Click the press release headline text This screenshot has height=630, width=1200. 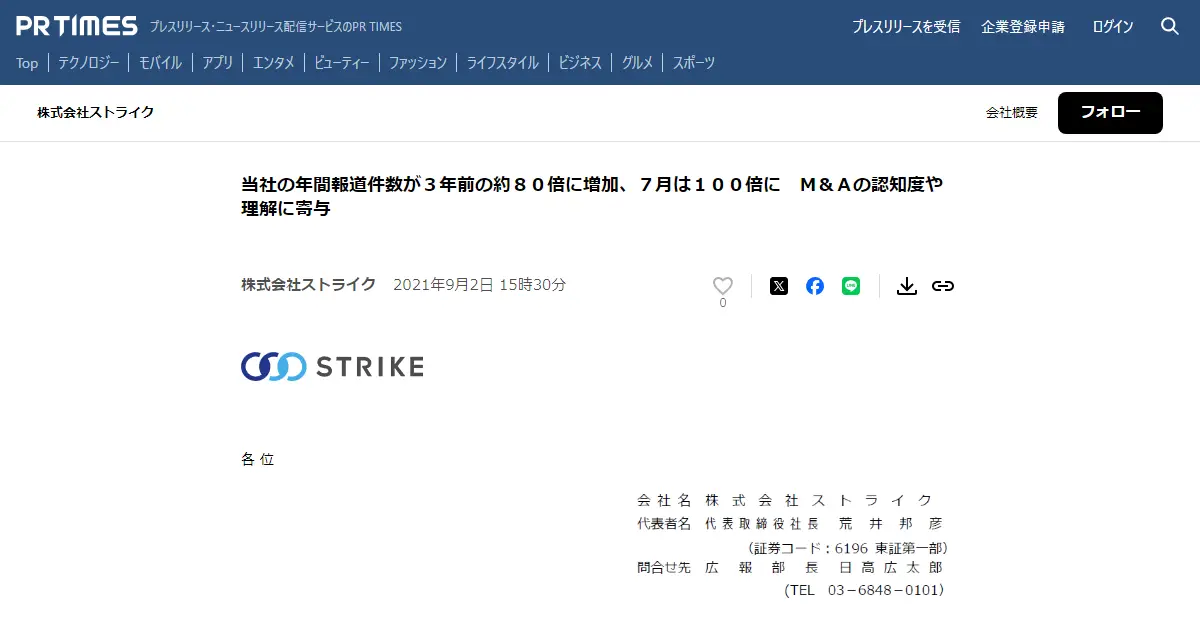[592, 197]
